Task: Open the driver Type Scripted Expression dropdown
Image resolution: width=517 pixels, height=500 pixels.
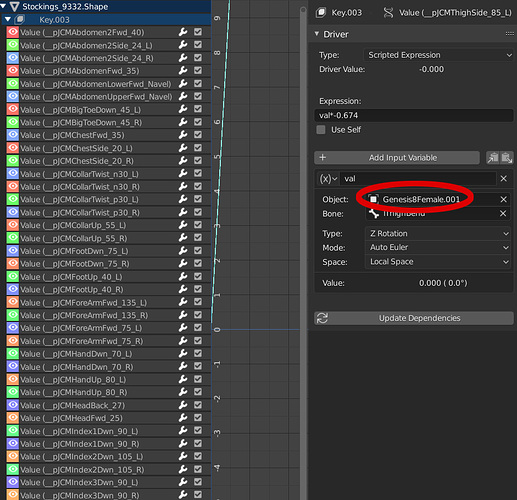Action: tap(438, 55)
